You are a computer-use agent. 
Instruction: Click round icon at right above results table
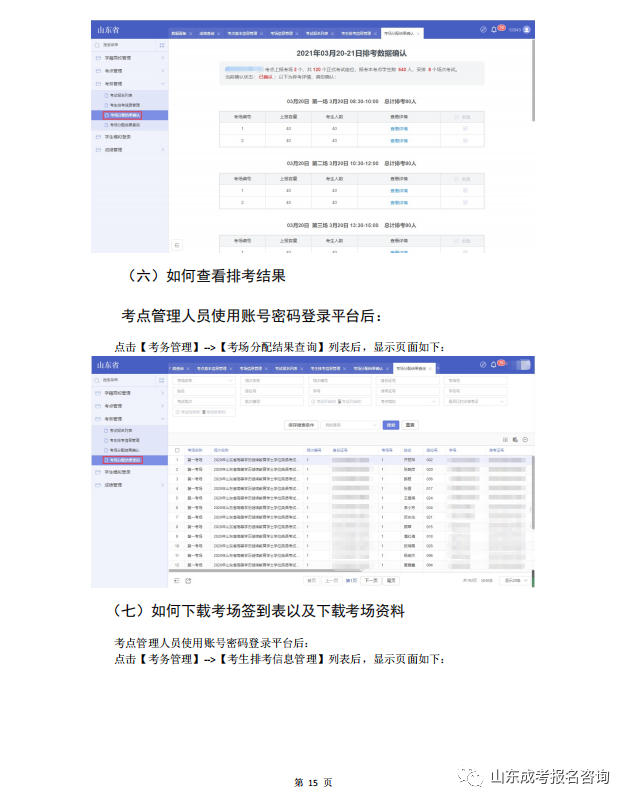coord(525,439)
